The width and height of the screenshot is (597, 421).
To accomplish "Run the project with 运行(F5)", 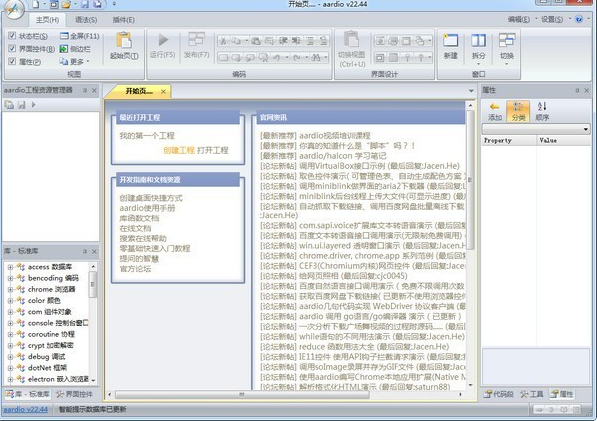I will point(163,46).
